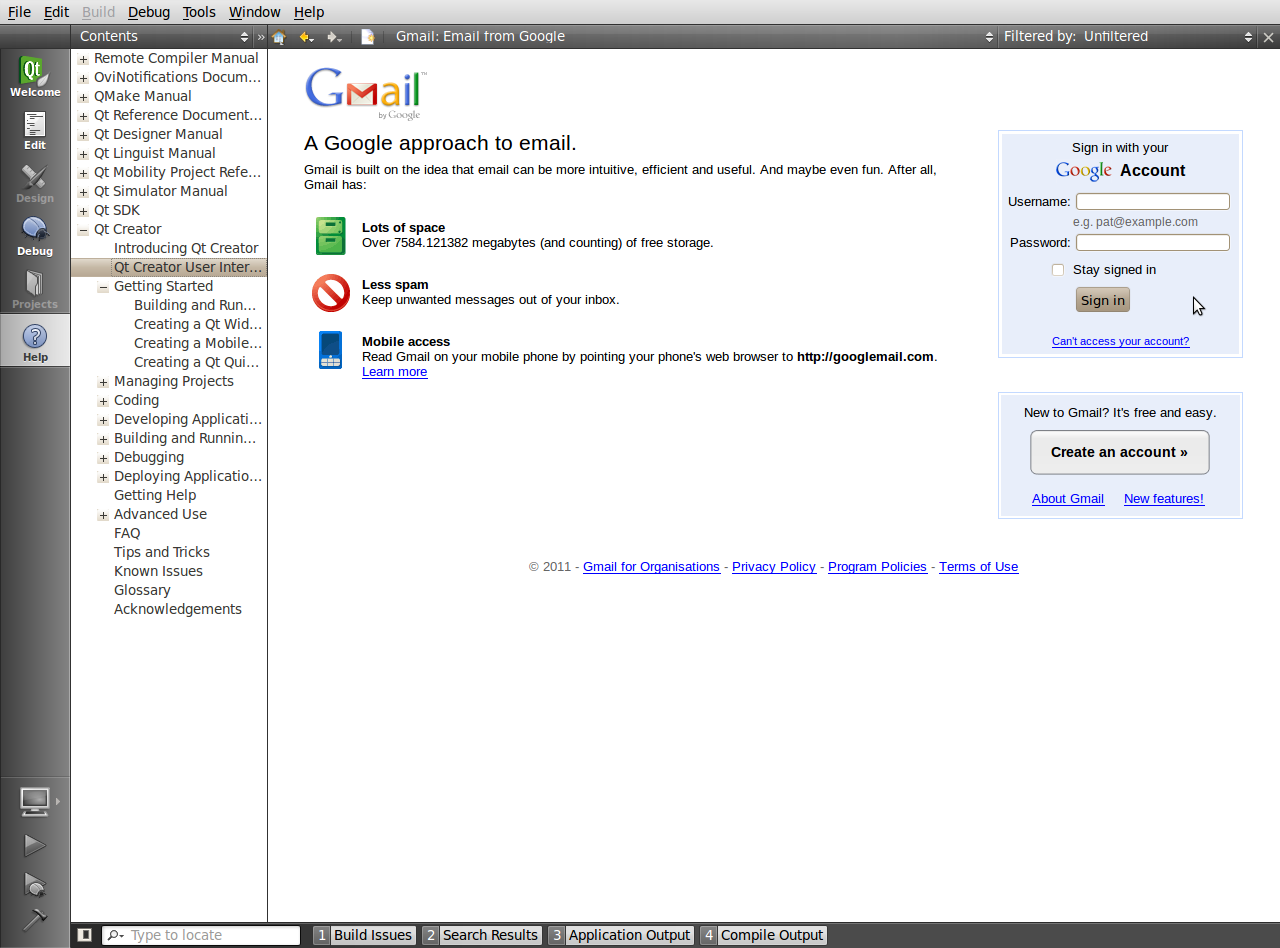Click into the Username field
1280x948 pixels.
pyautogui.click(x=1152, y=202)
